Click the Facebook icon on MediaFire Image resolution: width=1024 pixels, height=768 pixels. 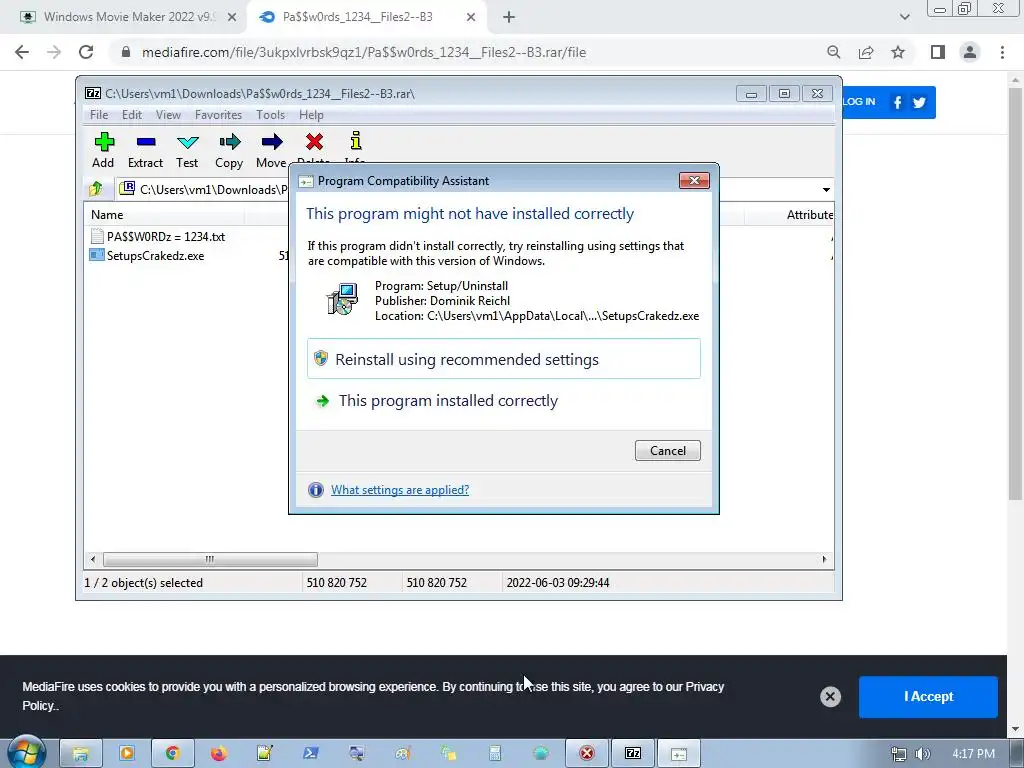pos(897,103)
